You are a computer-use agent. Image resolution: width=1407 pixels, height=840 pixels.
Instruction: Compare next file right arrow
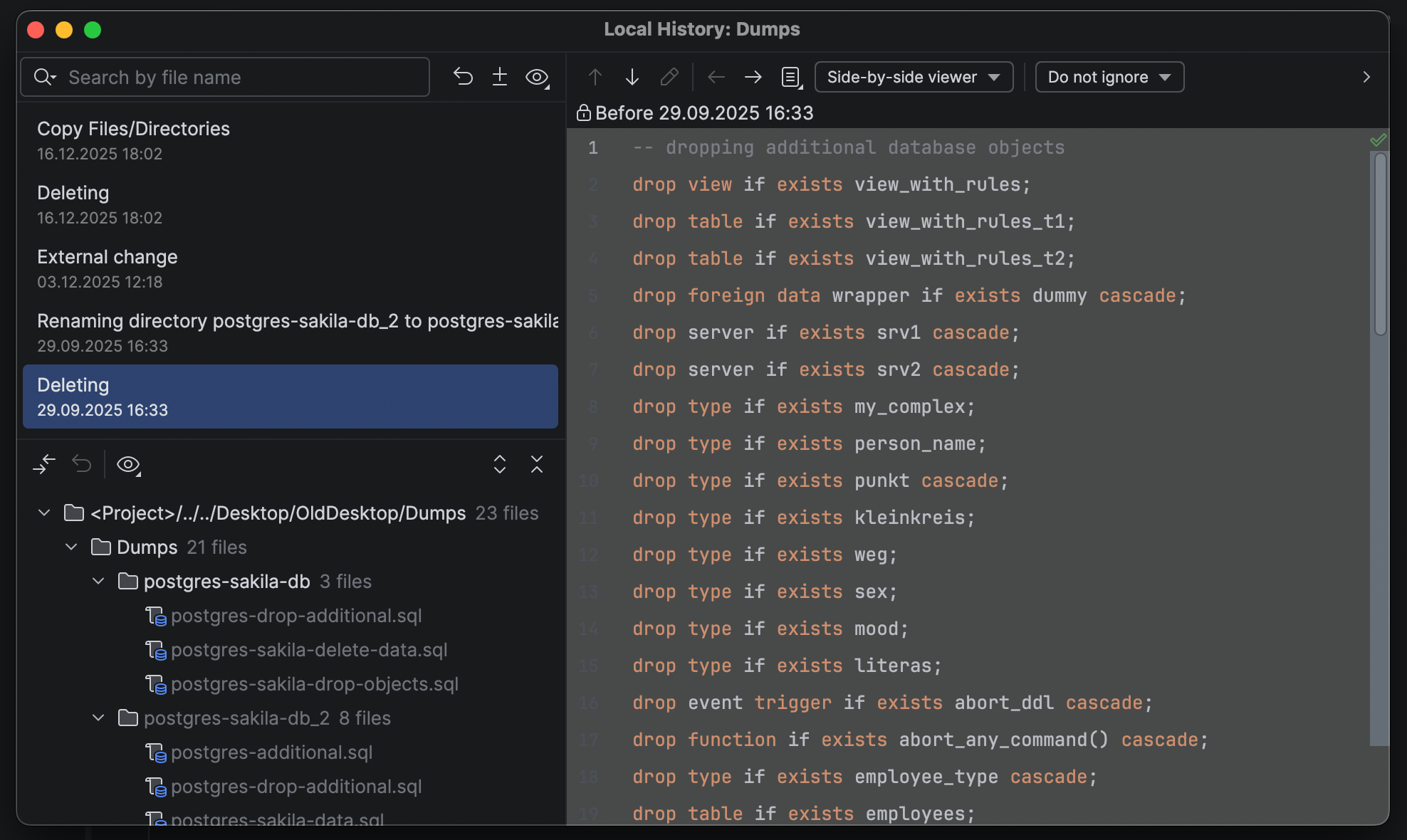point(753,77)
